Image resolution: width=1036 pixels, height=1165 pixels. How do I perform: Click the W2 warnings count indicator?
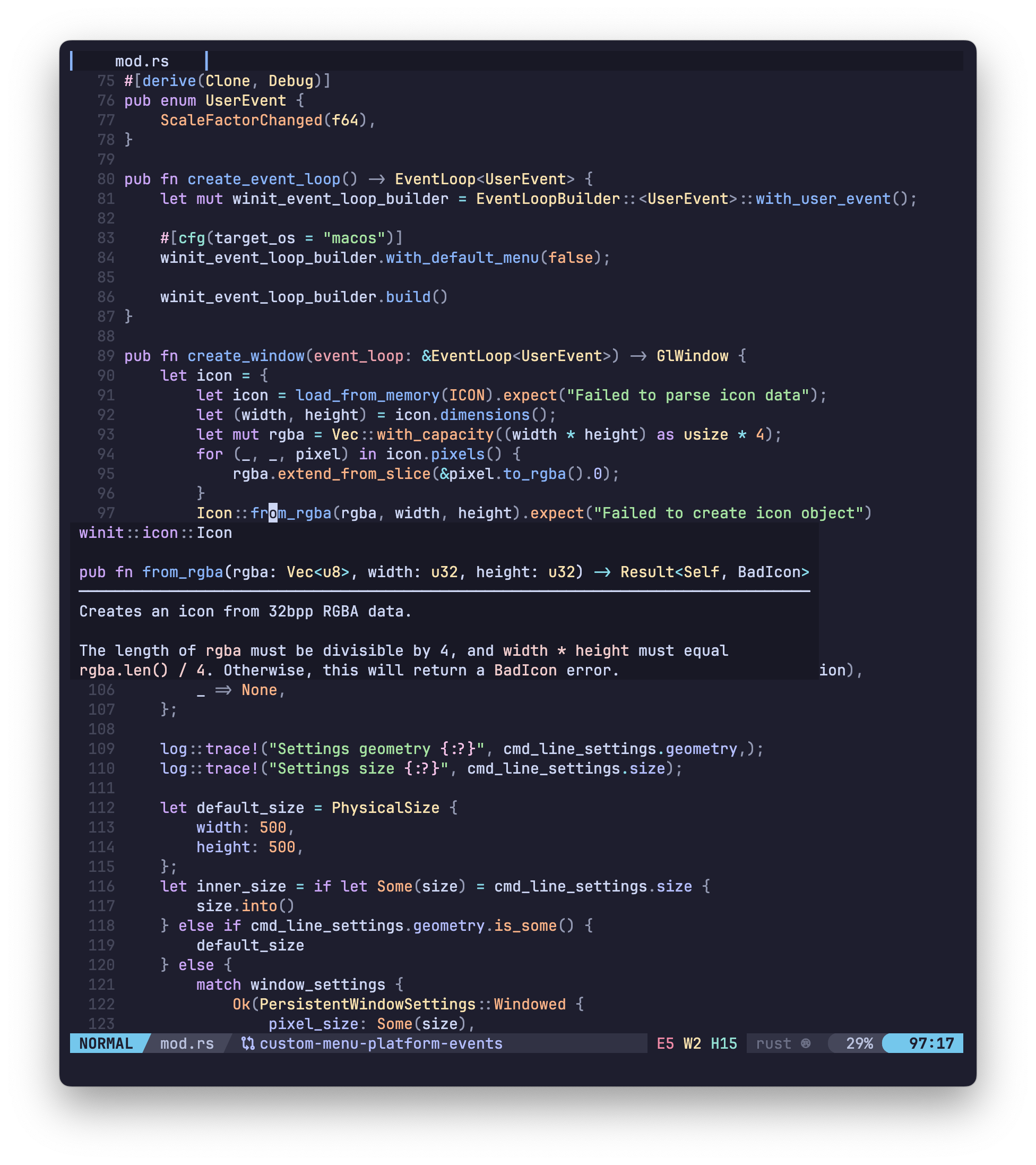point(692,1043)
